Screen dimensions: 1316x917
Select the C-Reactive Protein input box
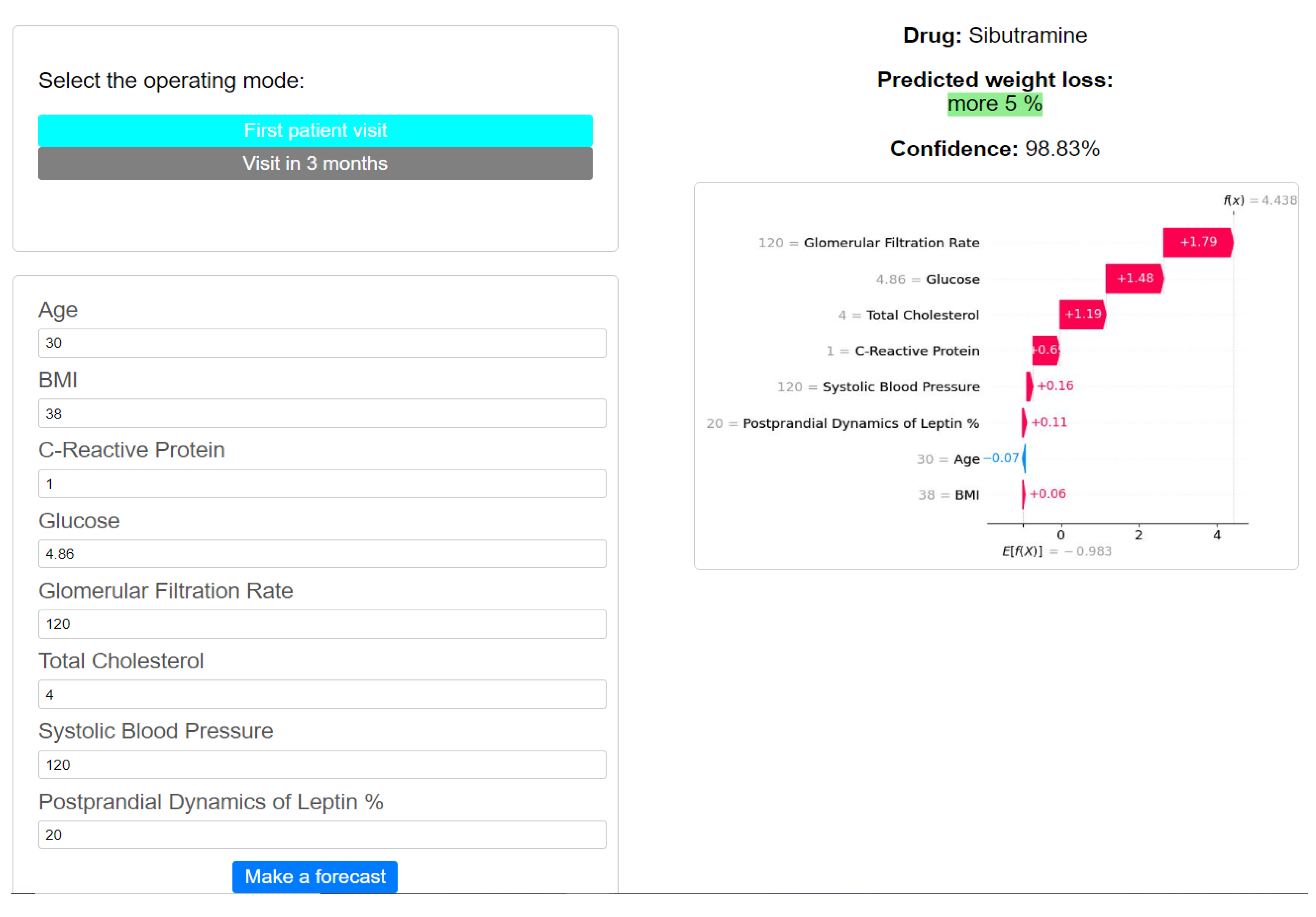click(322, 484)
